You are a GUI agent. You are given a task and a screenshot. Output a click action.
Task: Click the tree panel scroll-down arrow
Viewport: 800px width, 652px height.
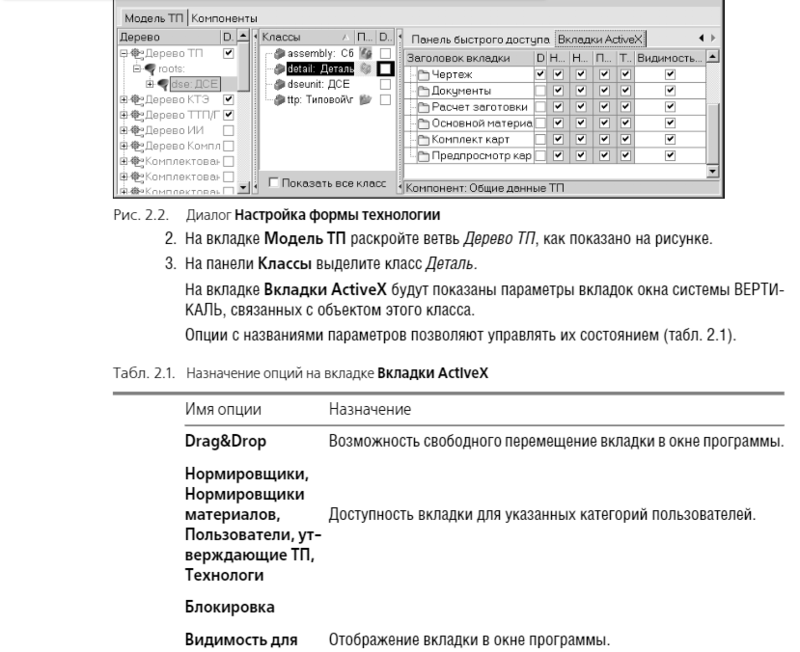click(243, 188)
